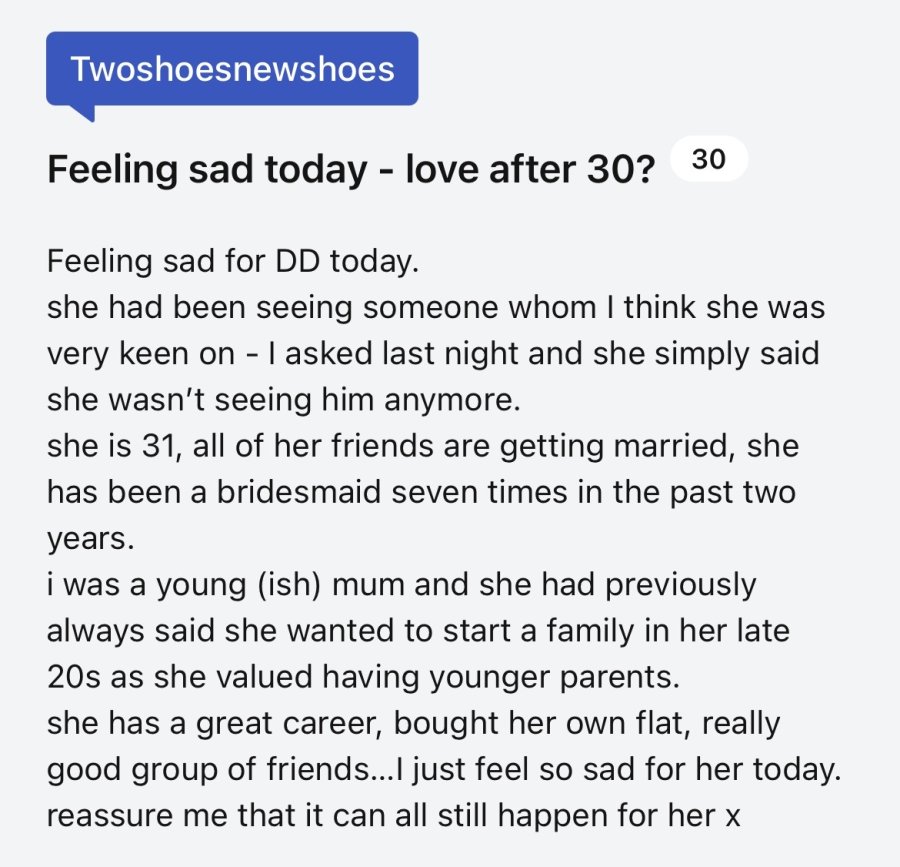Click the line good group of friends
This screenshot has width=900, height=867.
444,770
